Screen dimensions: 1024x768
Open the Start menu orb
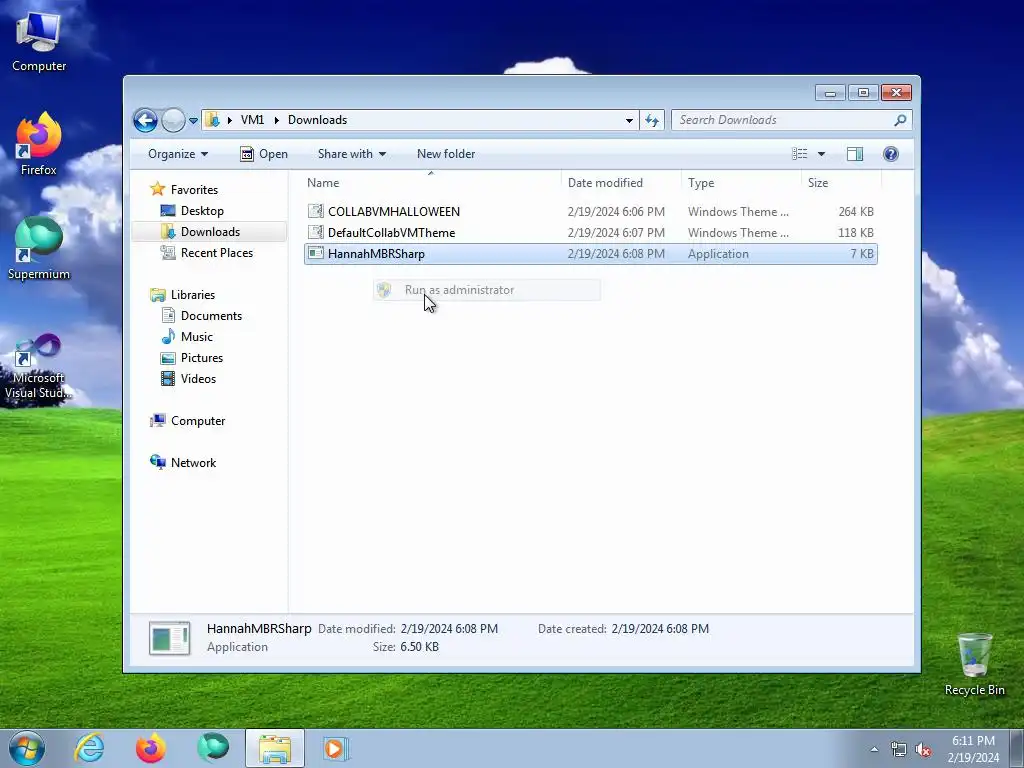tap(27, 748)
